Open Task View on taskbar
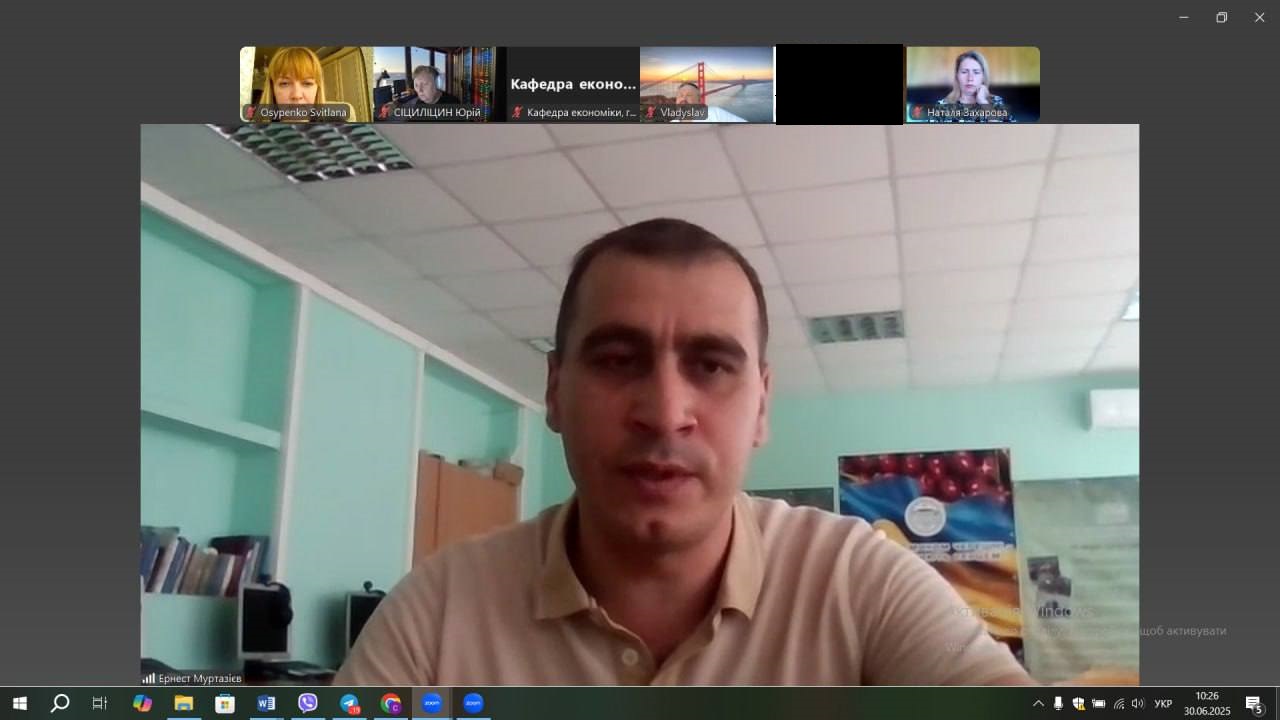The height and width of the screenshot is (720, 1280). (x=100, y=703)
